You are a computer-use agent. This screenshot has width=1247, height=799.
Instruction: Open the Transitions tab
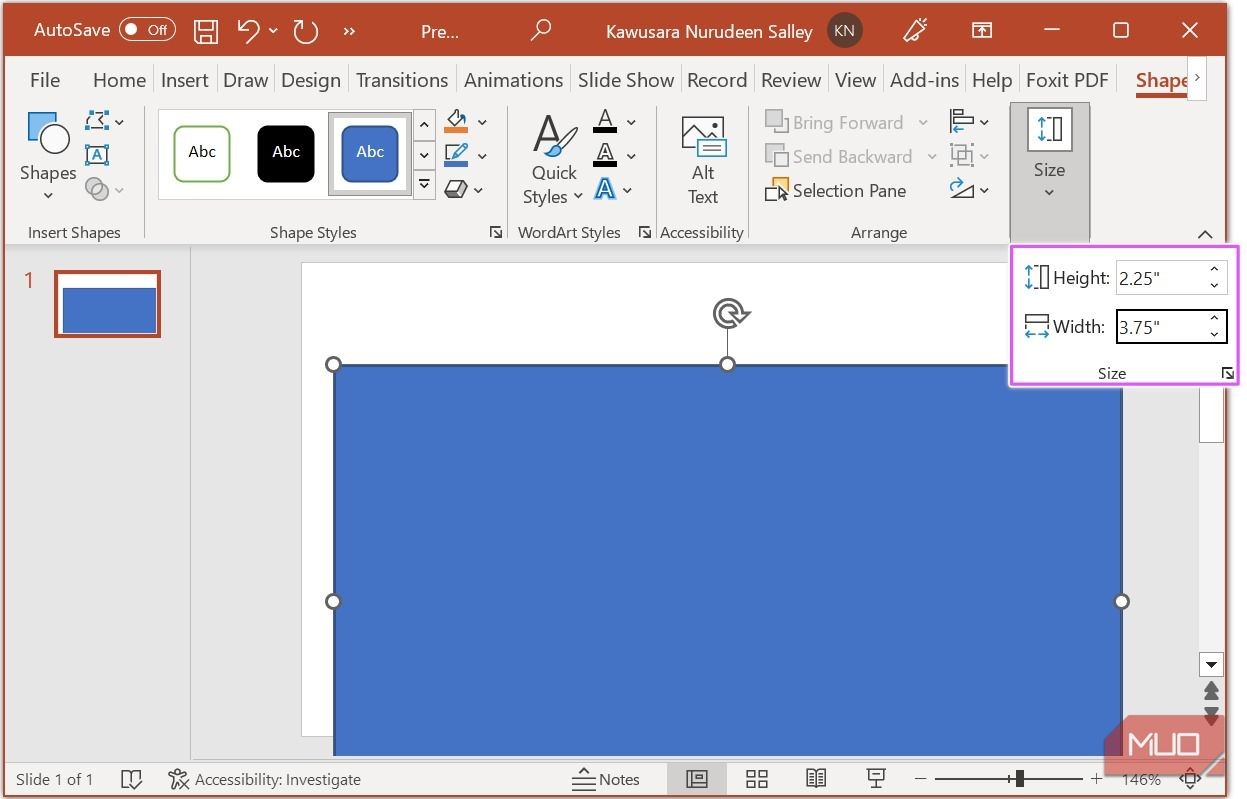click(402, 80)
